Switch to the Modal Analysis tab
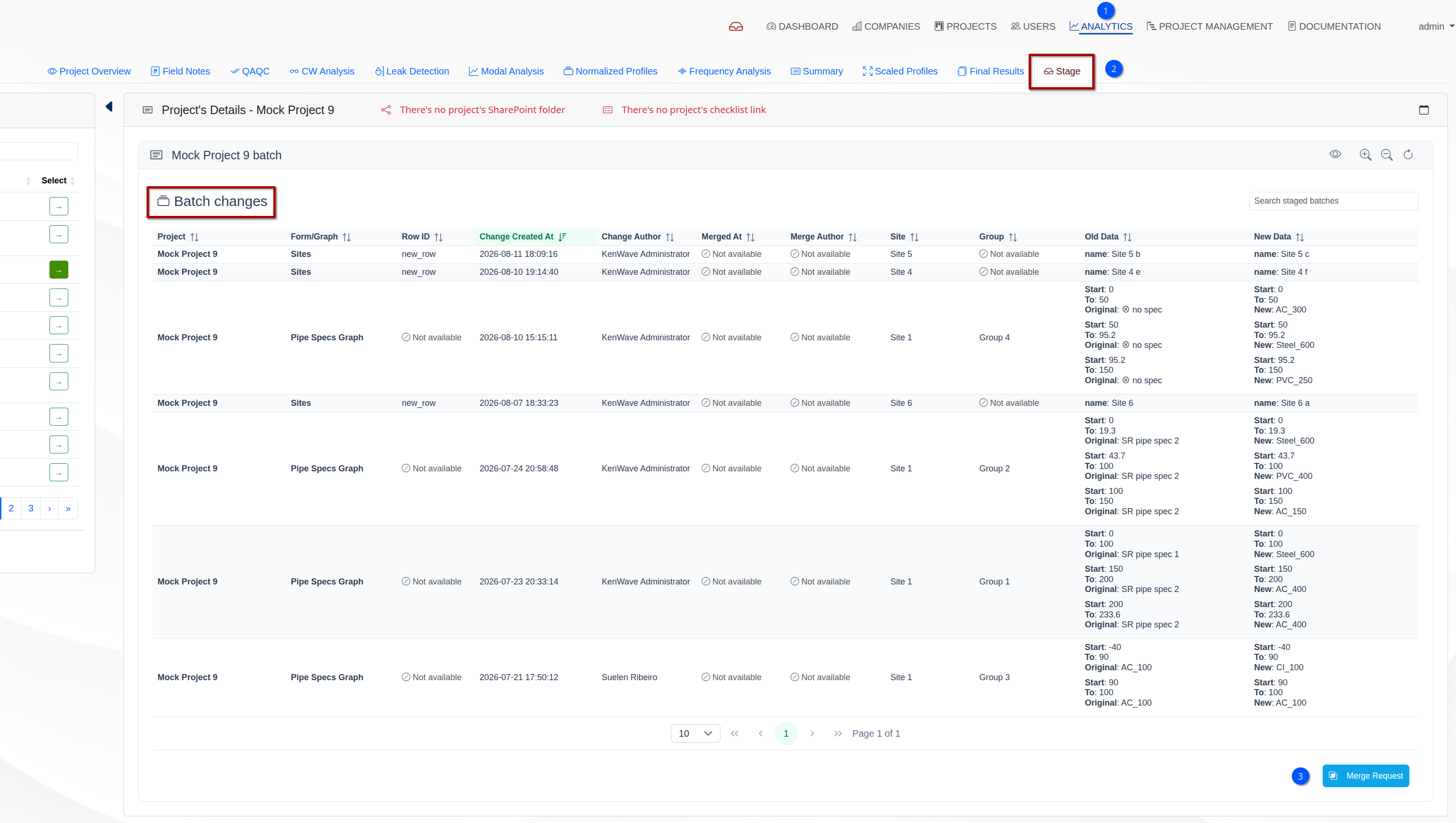The image size is (1456, 823). [x=506, y=71]
